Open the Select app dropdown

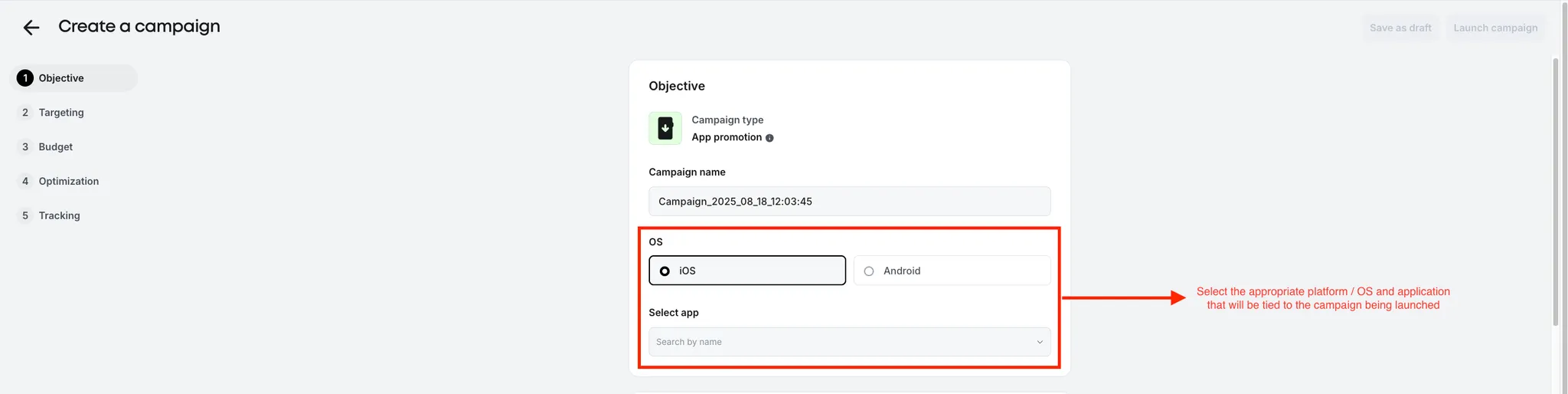[x=842, y=342]
